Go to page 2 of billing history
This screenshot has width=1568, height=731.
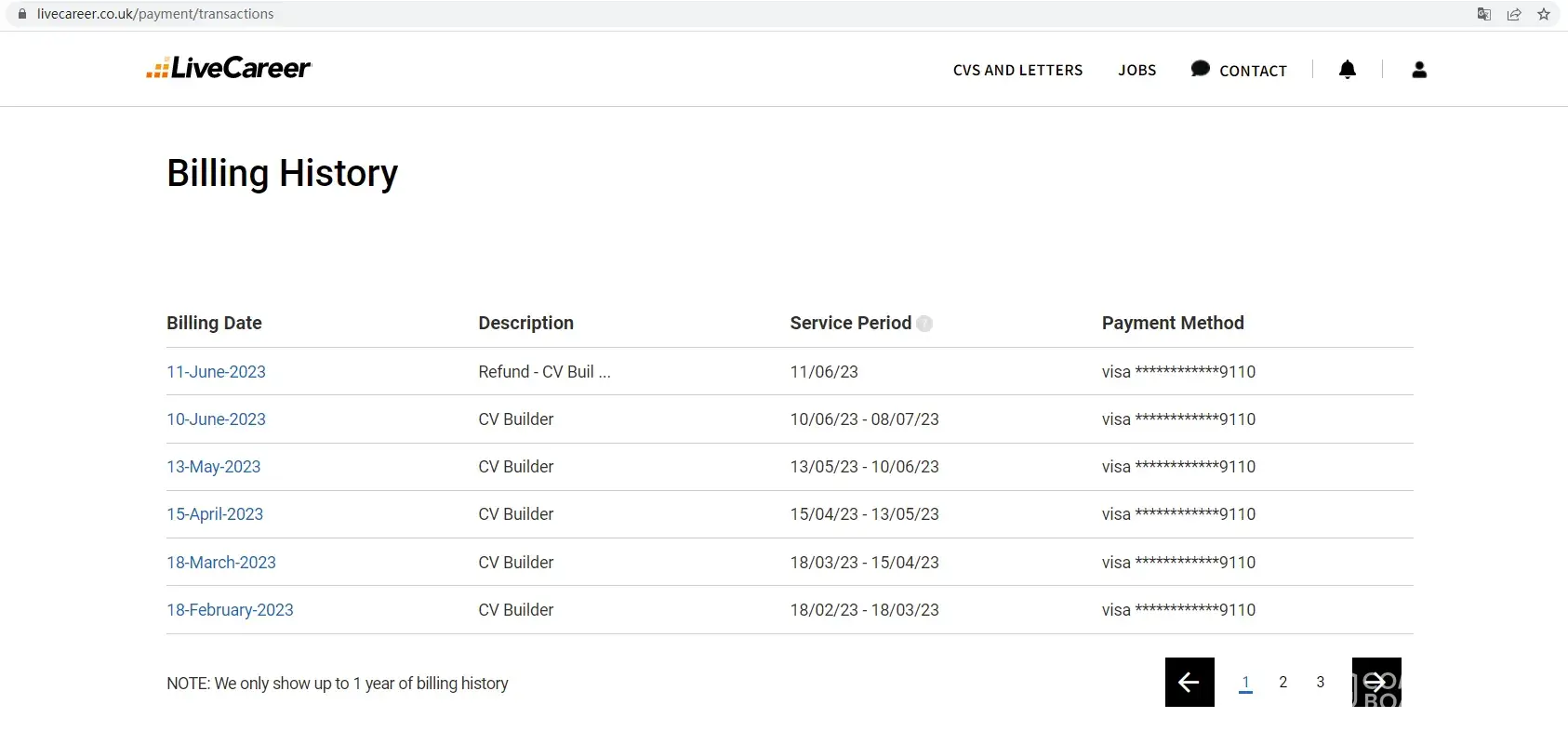tap(1283, 683)
